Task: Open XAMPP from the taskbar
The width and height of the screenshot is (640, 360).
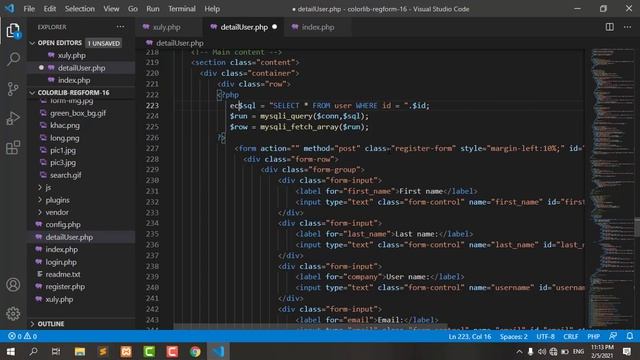Action: click(126, 351)
